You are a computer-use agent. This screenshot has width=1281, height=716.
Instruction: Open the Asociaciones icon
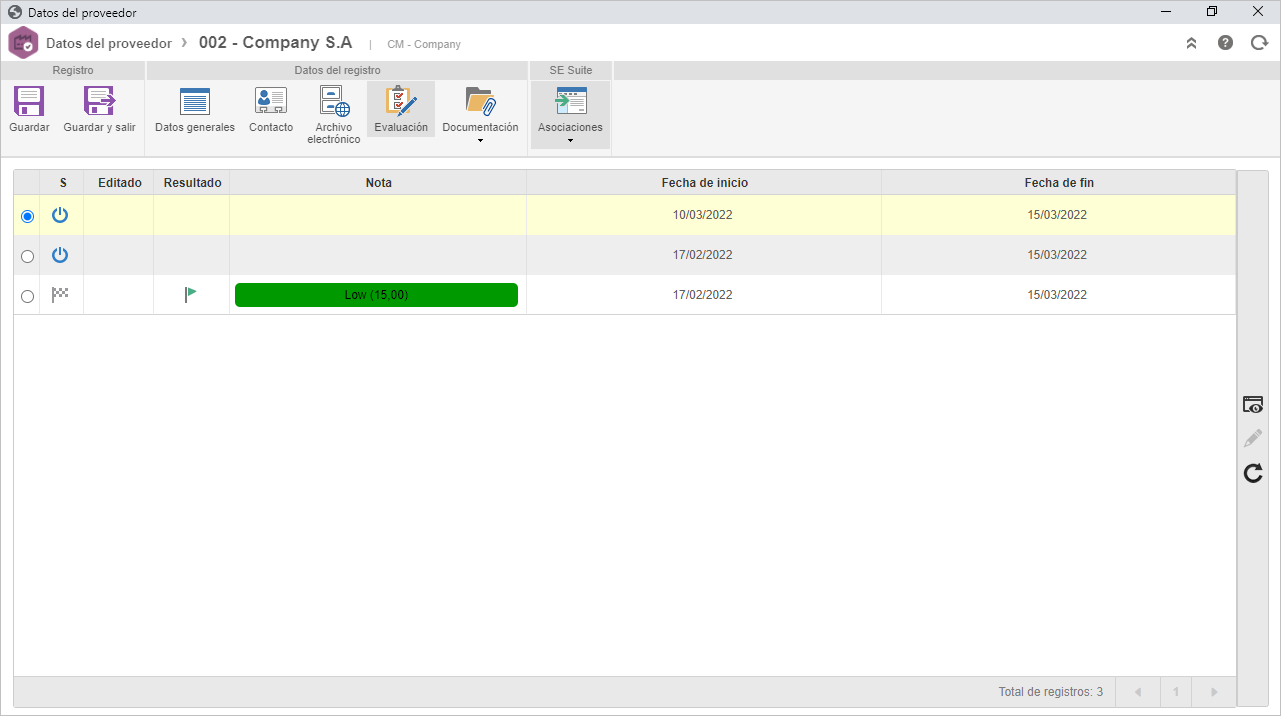(571, 101)
